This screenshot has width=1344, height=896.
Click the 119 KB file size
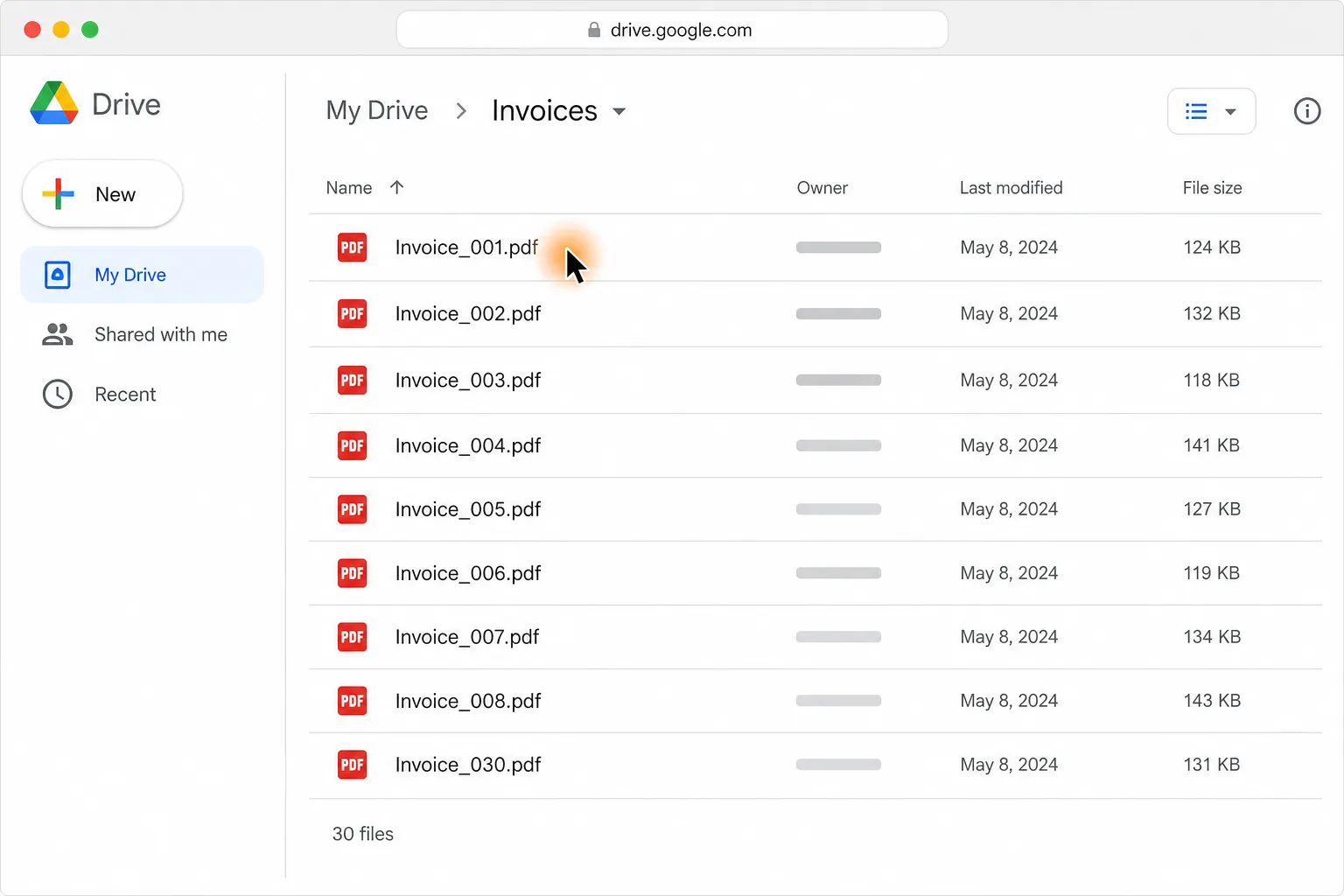click(x=1212, y=573)
